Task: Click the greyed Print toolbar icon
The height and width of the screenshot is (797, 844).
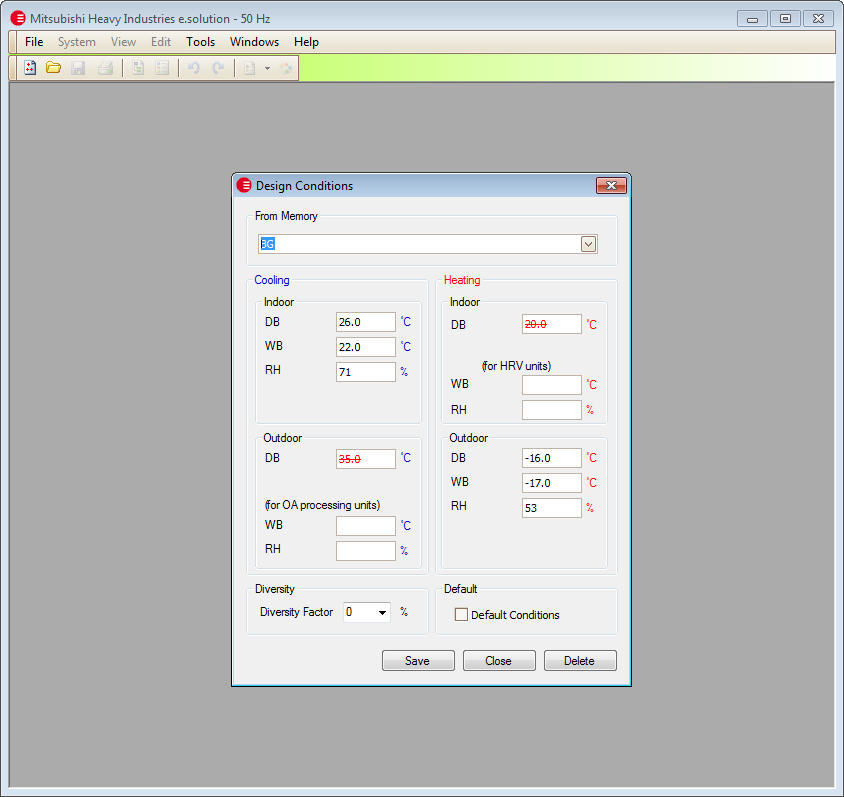Action: tap(105, 68)
